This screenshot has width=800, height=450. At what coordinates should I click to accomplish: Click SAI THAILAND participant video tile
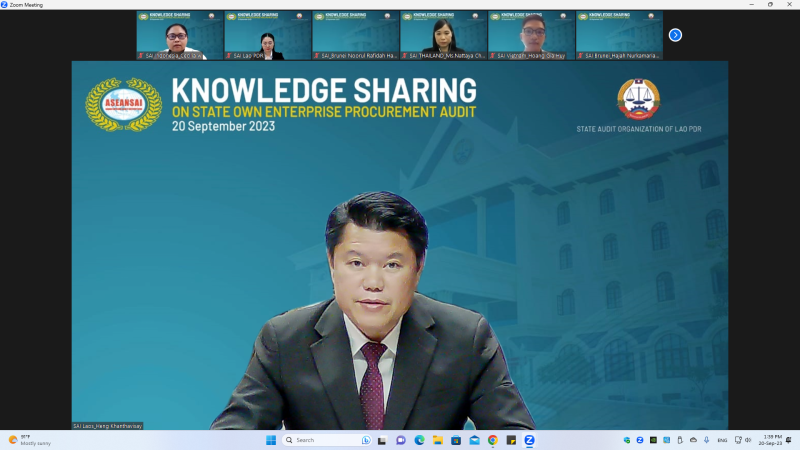[444, 35]
